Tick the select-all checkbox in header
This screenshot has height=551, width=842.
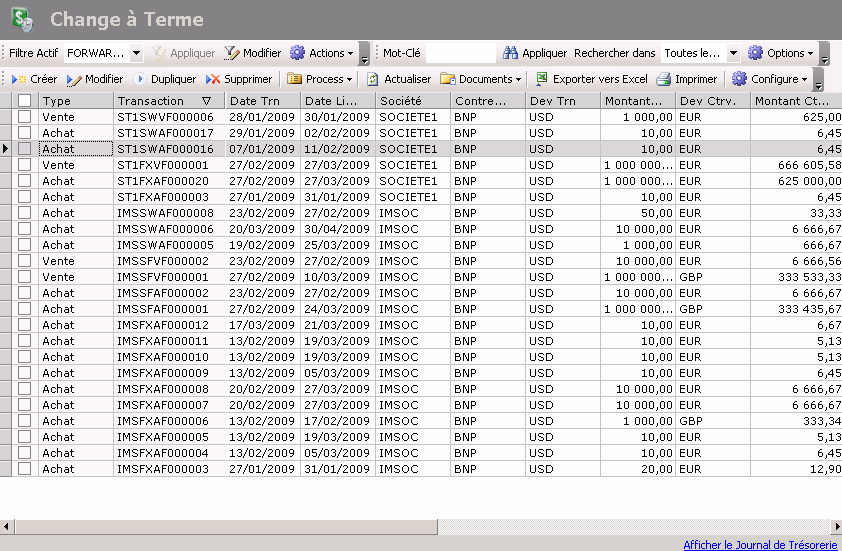25,101
